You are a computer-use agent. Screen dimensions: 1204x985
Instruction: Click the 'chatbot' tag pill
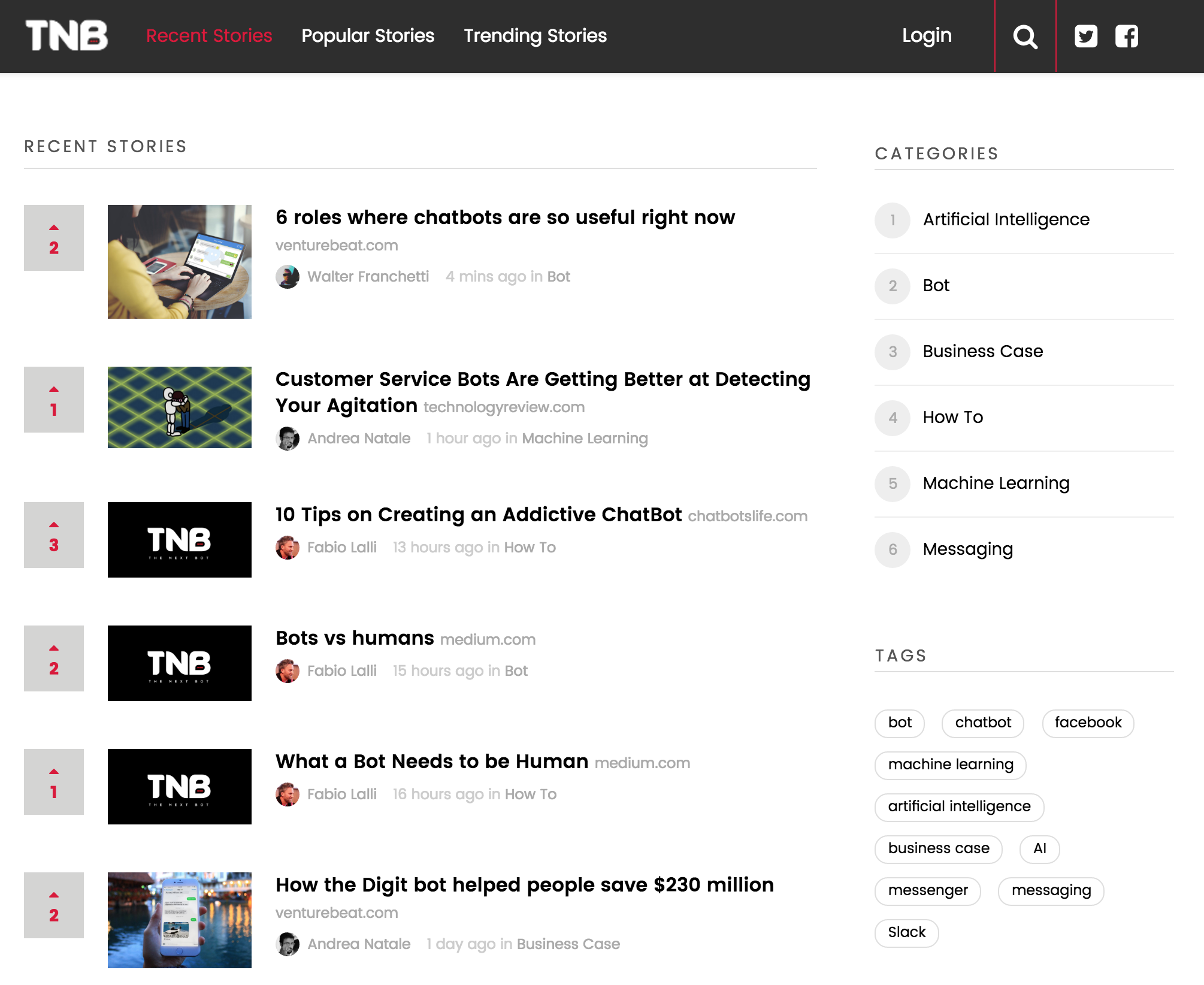(x=982, y=723)
